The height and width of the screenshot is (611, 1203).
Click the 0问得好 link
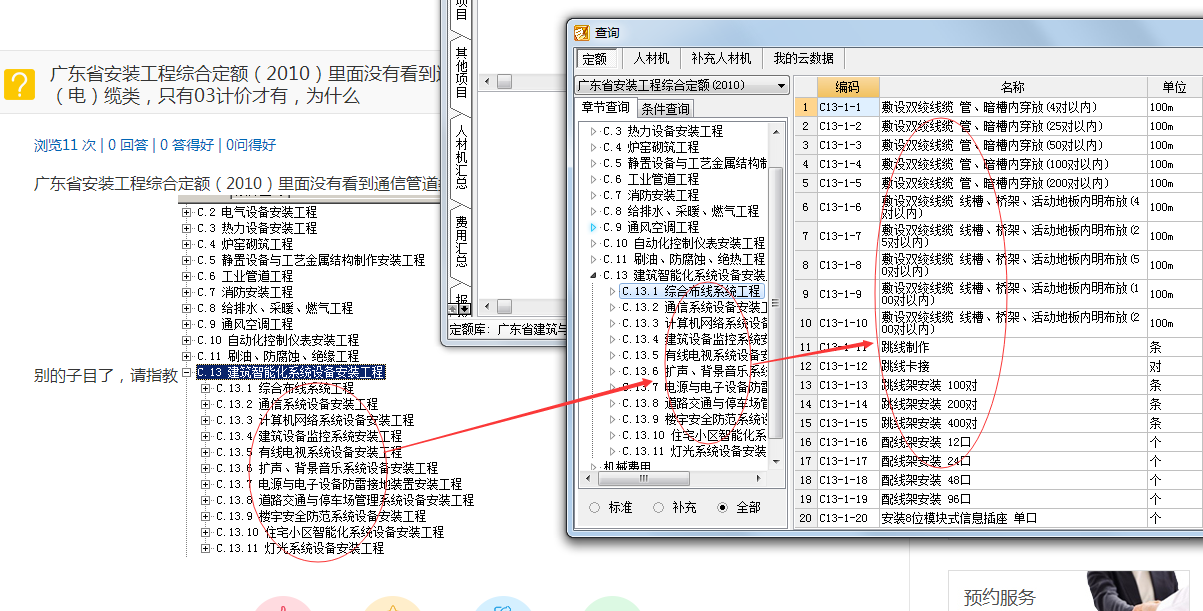[249, 145]
